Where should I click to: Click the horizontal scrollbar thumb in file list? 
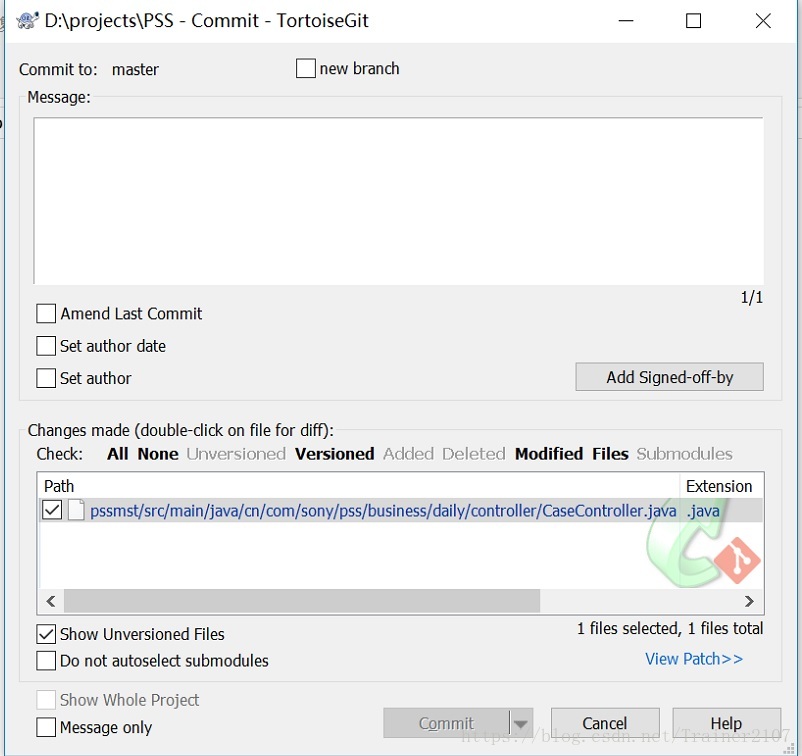302,601
